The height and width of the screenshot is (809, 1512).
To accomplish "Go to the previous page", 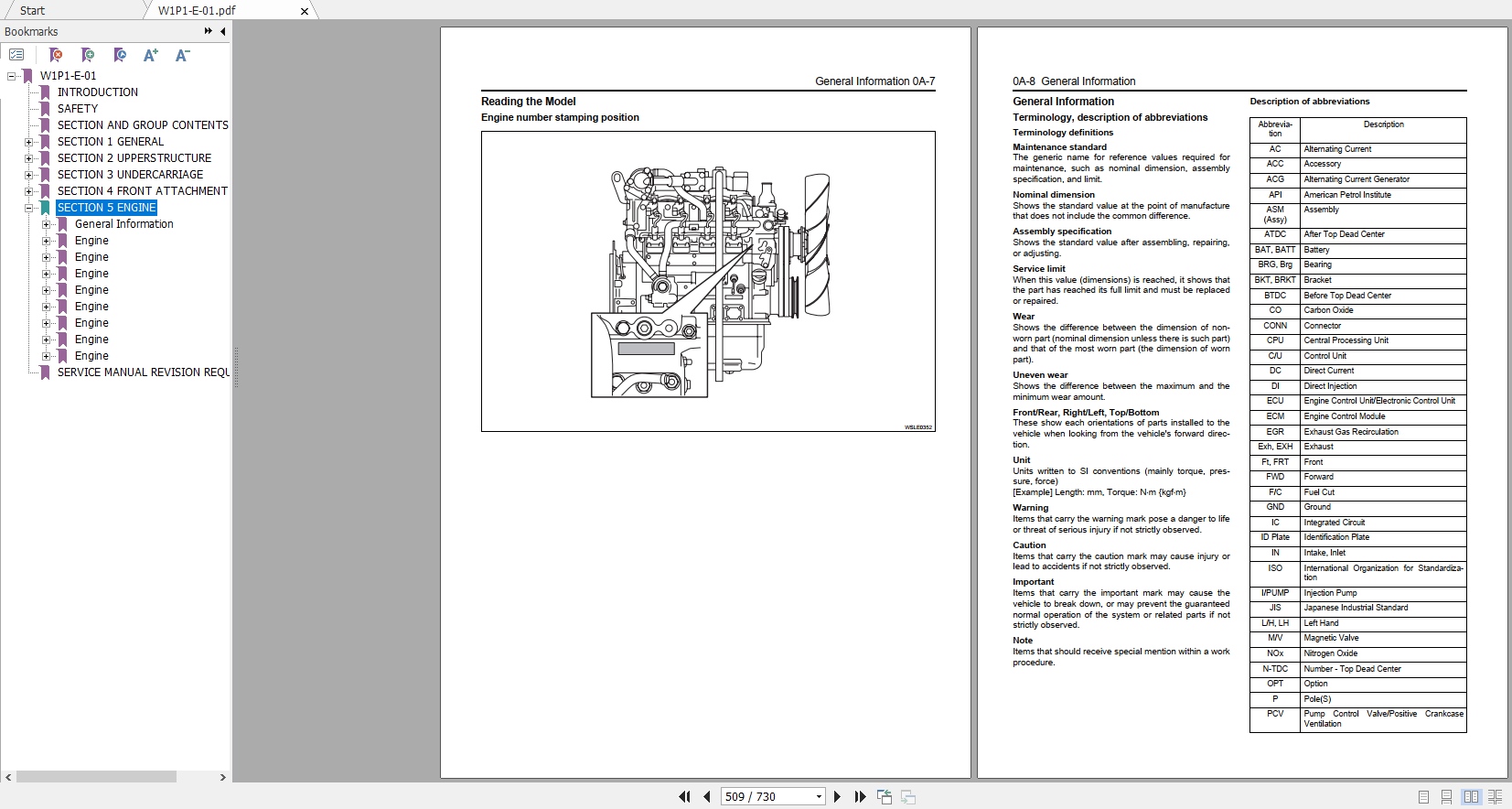I will tap(707, 797).
